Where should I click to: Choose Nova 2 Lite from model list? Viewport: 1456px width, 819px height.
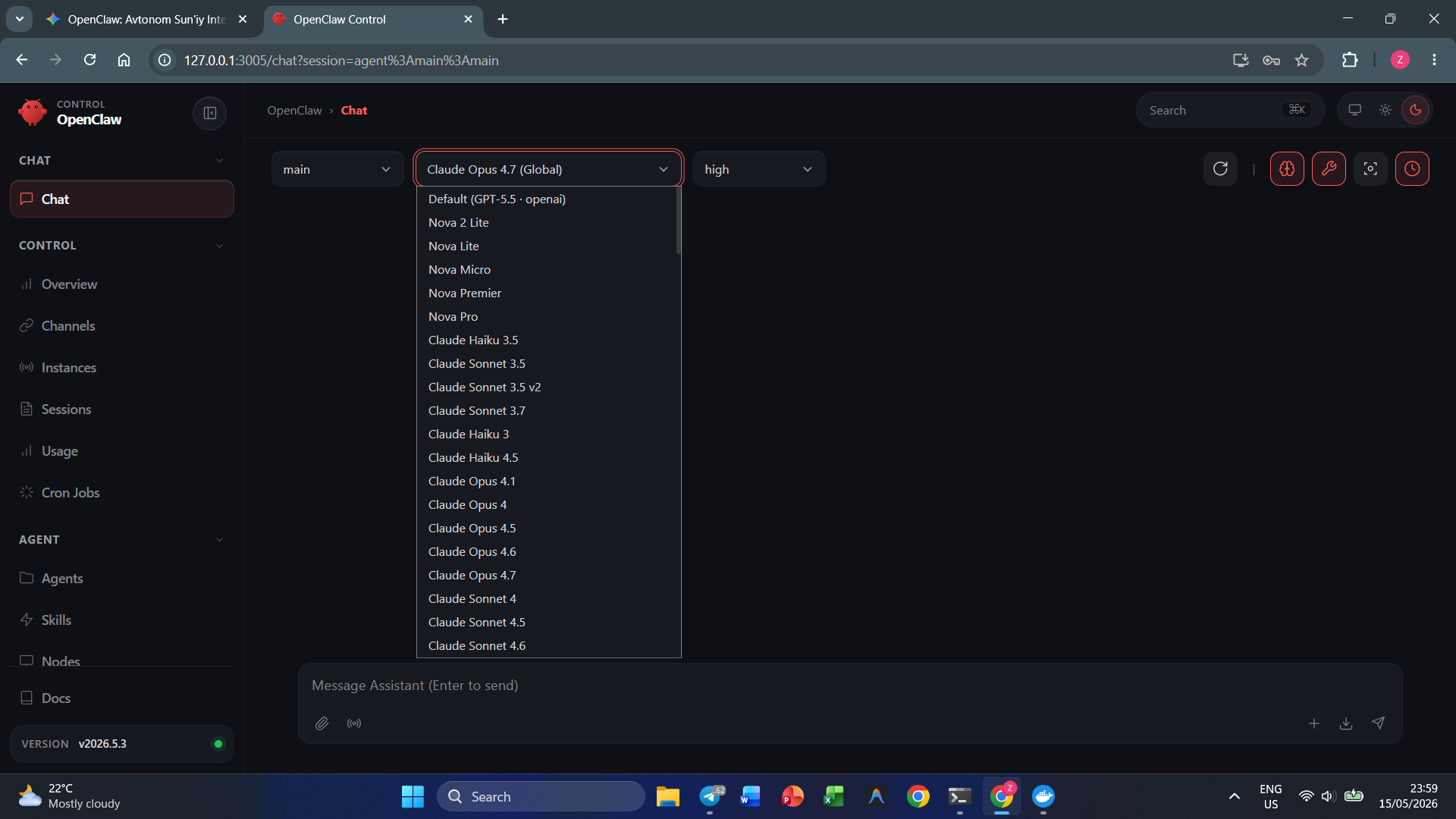[x=546, y=223]
